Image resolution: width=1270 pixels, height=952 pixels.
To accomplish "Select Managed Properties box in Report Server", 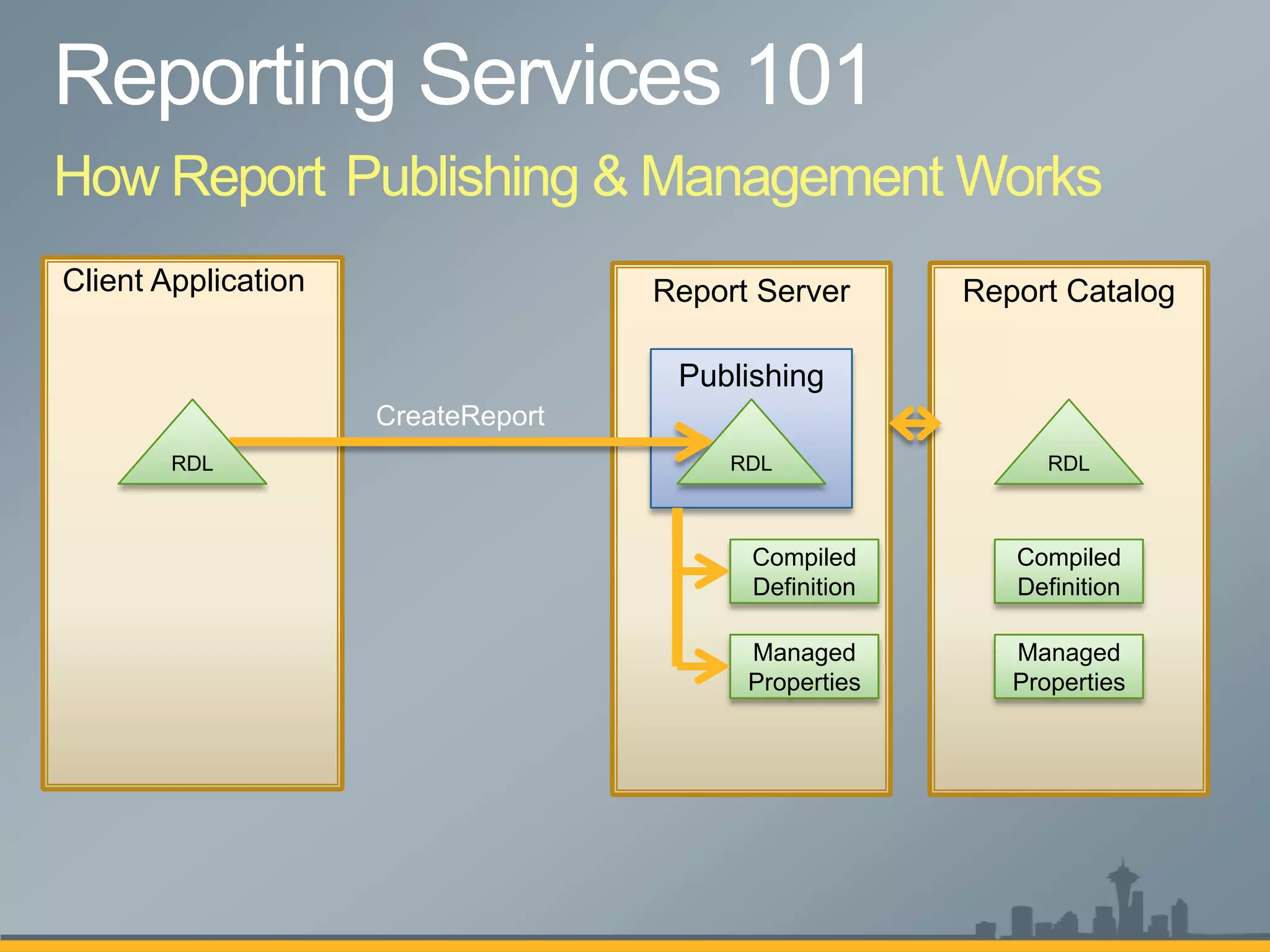I will [804, 667].
